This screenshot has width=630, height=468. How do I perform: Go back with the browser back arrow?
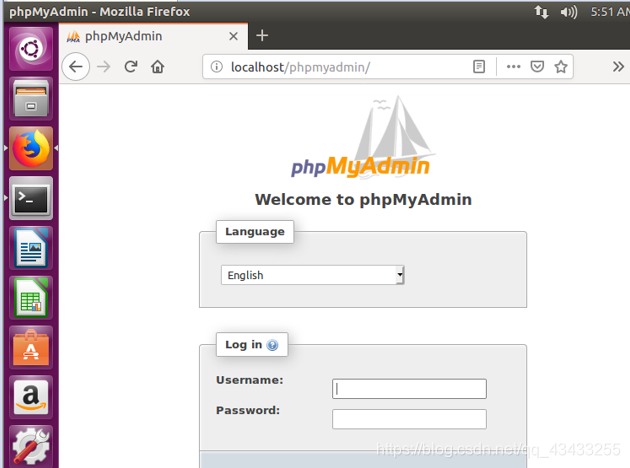click(76, 67)
